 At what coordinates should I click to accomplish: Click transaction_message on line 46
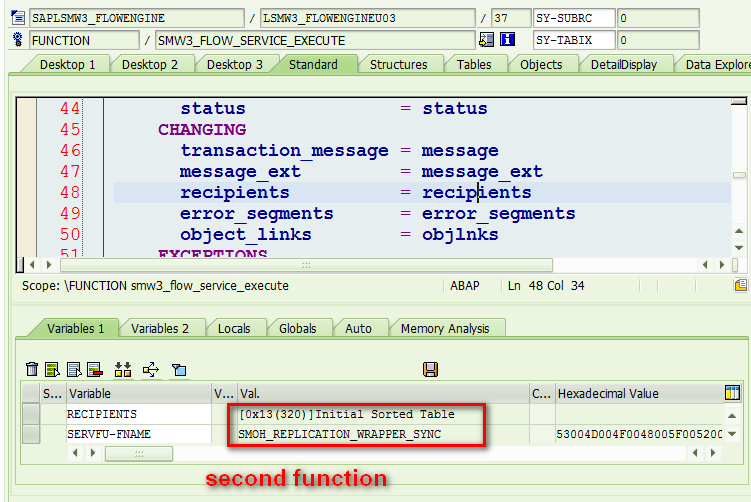click(x=284, y=151)
